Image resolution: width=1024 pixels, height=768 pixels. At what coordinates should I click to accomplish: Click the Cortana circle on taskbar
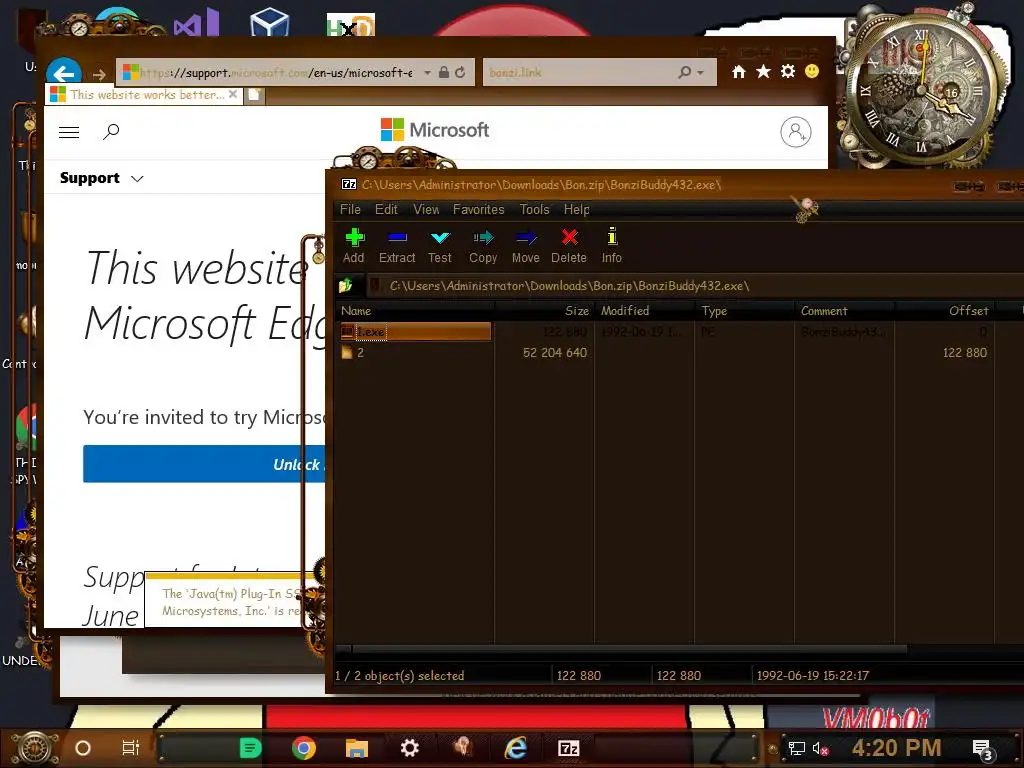(83, 748)
